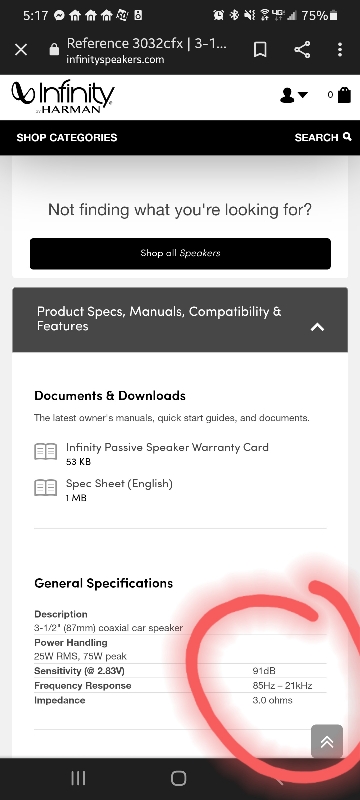Viewport: 360px width, 800px height.
Task: Collapse Product Specs, Manuals section chevron
Action: (x=317, y=327)
